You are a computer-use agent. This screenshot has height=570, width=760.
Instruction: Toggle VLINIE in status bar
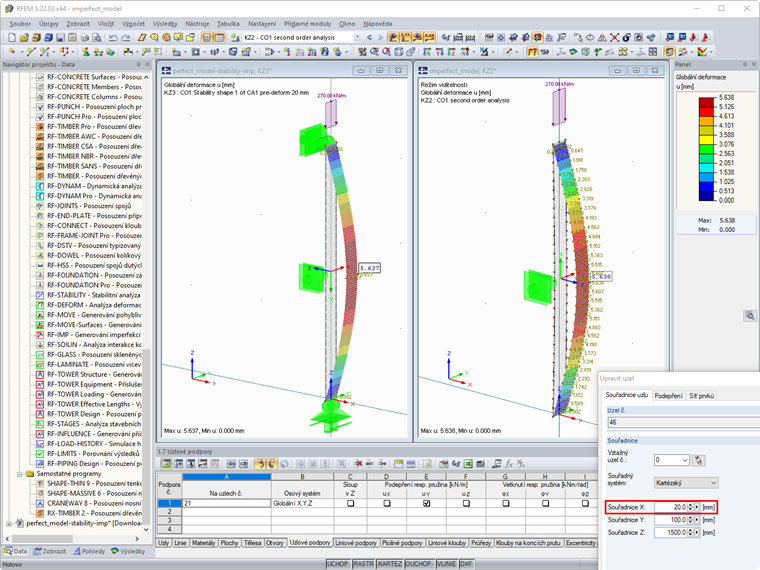pyautogui.click(x=446, y=564)
